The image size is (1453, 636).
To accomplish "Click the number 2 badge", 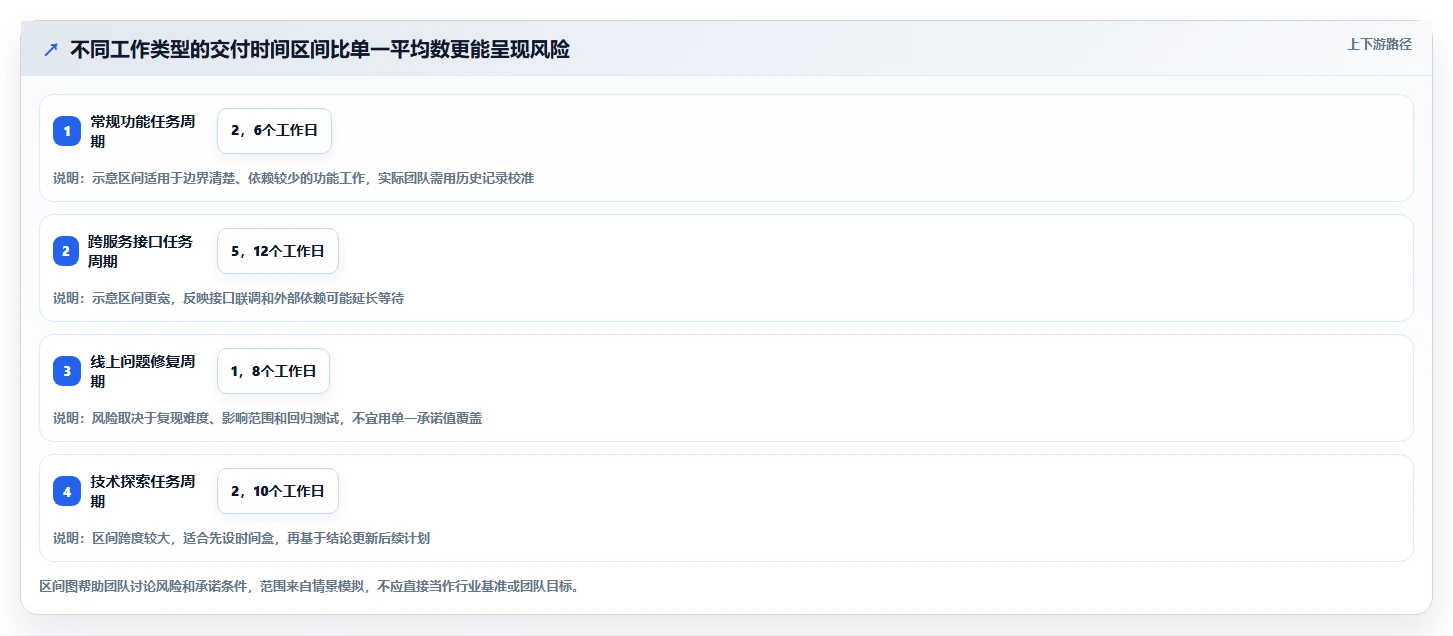I will [x=67, y=251].
